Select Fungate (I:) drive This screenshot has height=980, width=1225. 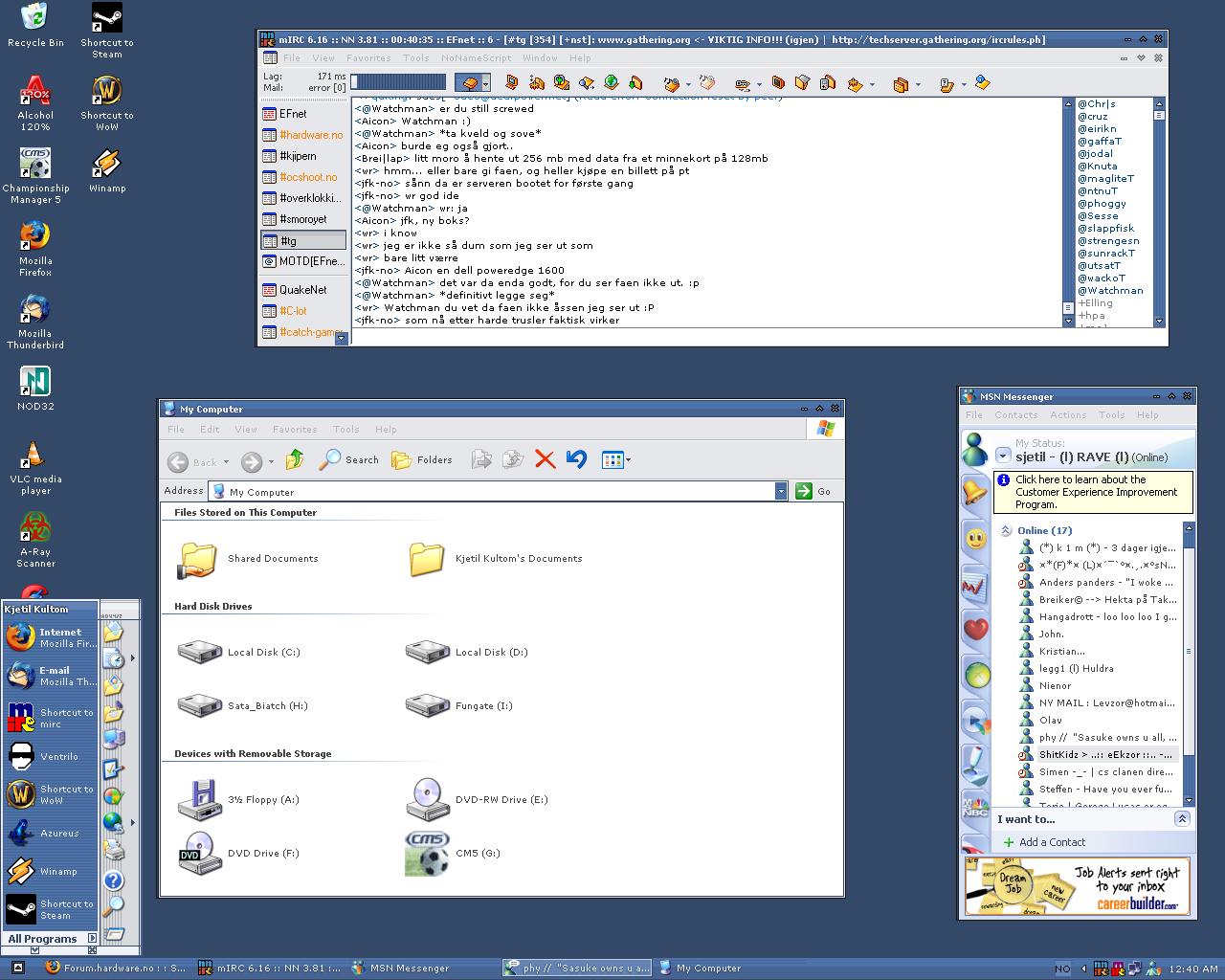(459, 705)
